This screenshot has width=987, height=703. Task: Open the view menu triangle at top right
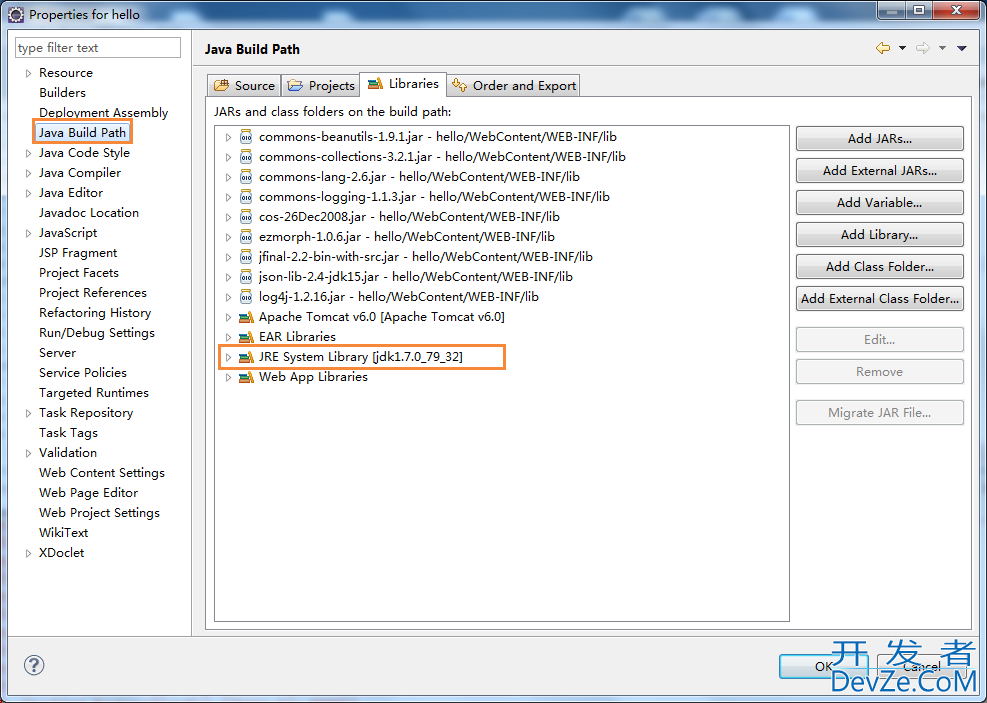[x=962, y=48]
